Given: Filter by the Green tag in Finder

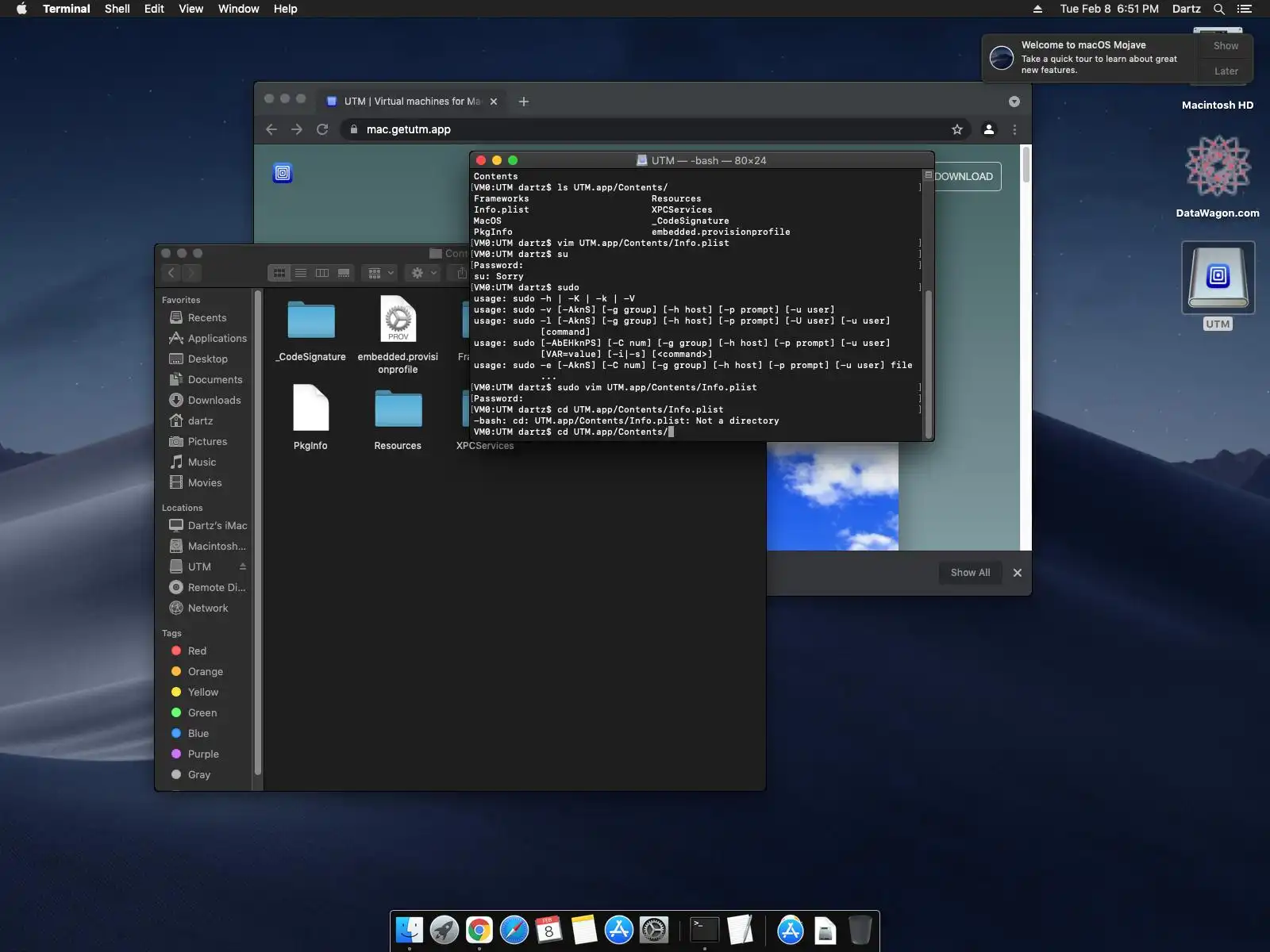Looking at the screenshot, I should click(202, 712).
